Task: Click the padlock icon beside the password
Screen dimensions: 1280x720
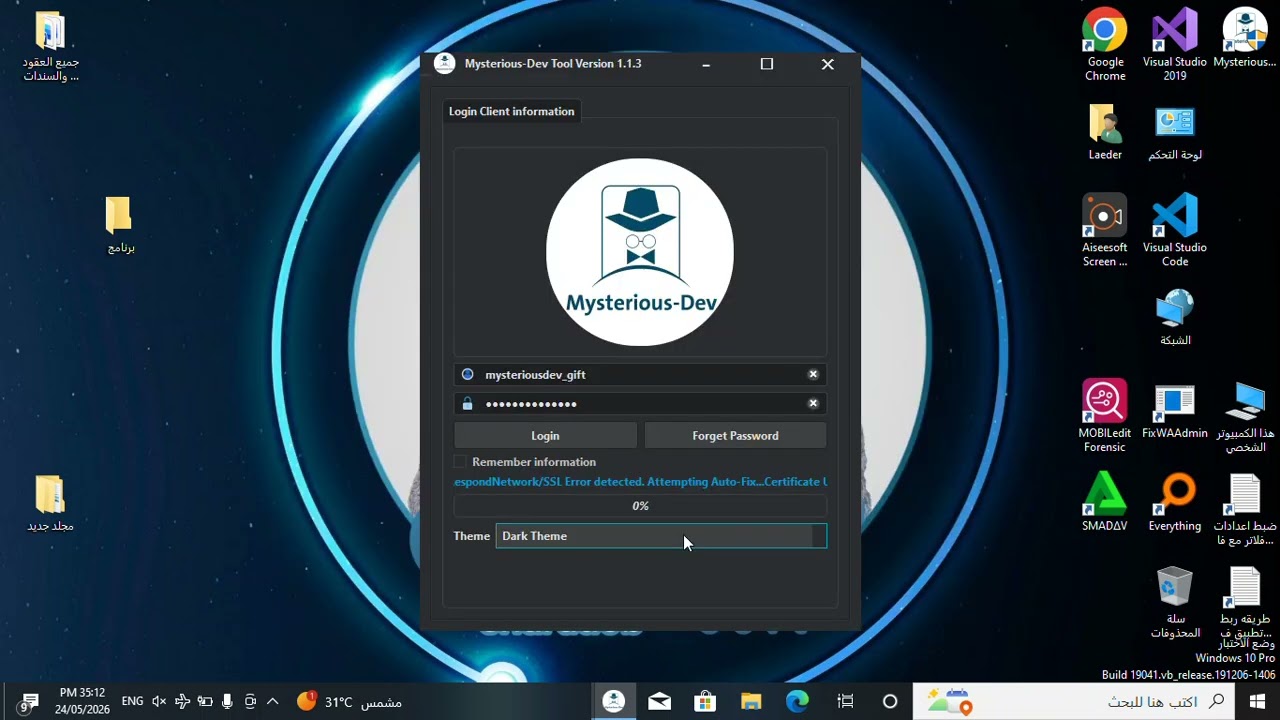Action: click(467, 403)
